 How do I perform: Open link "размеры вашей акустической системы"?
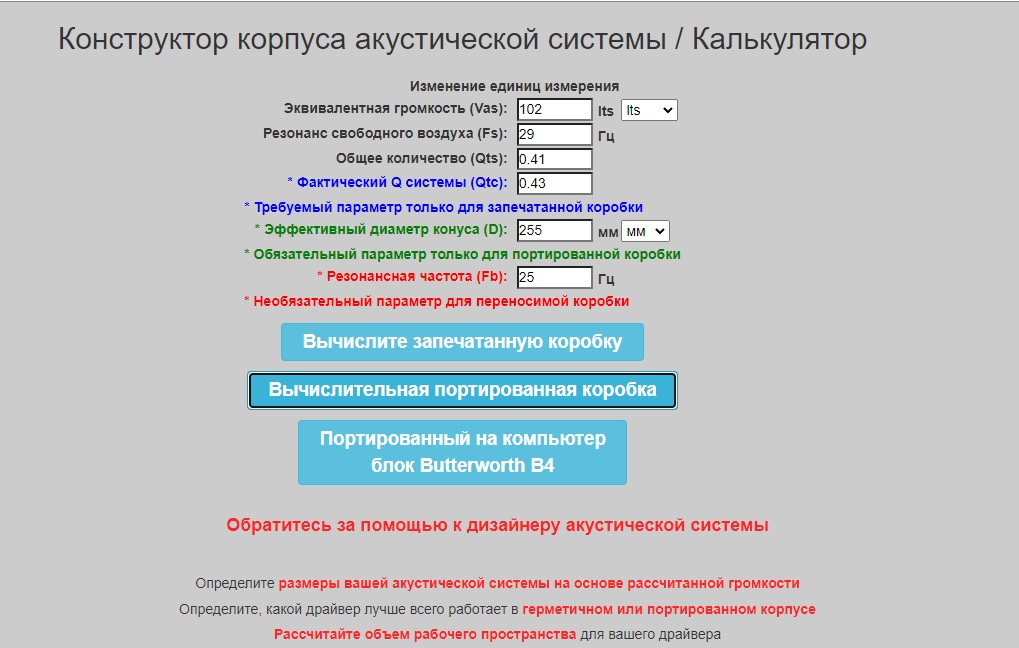[539, 584]
